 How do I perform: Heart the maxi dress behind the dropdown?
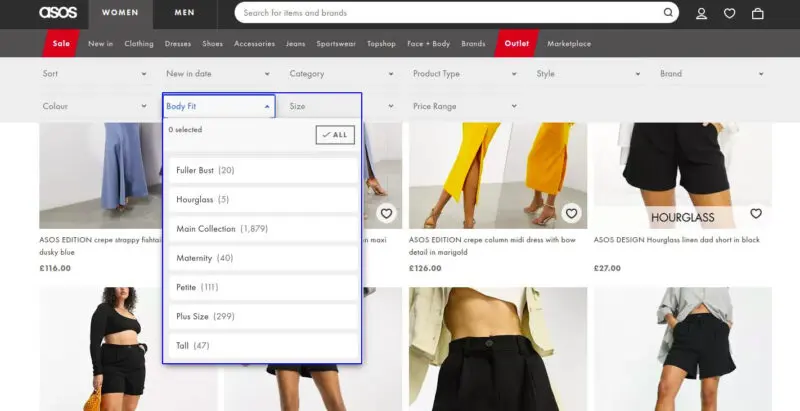pos(386,213)
